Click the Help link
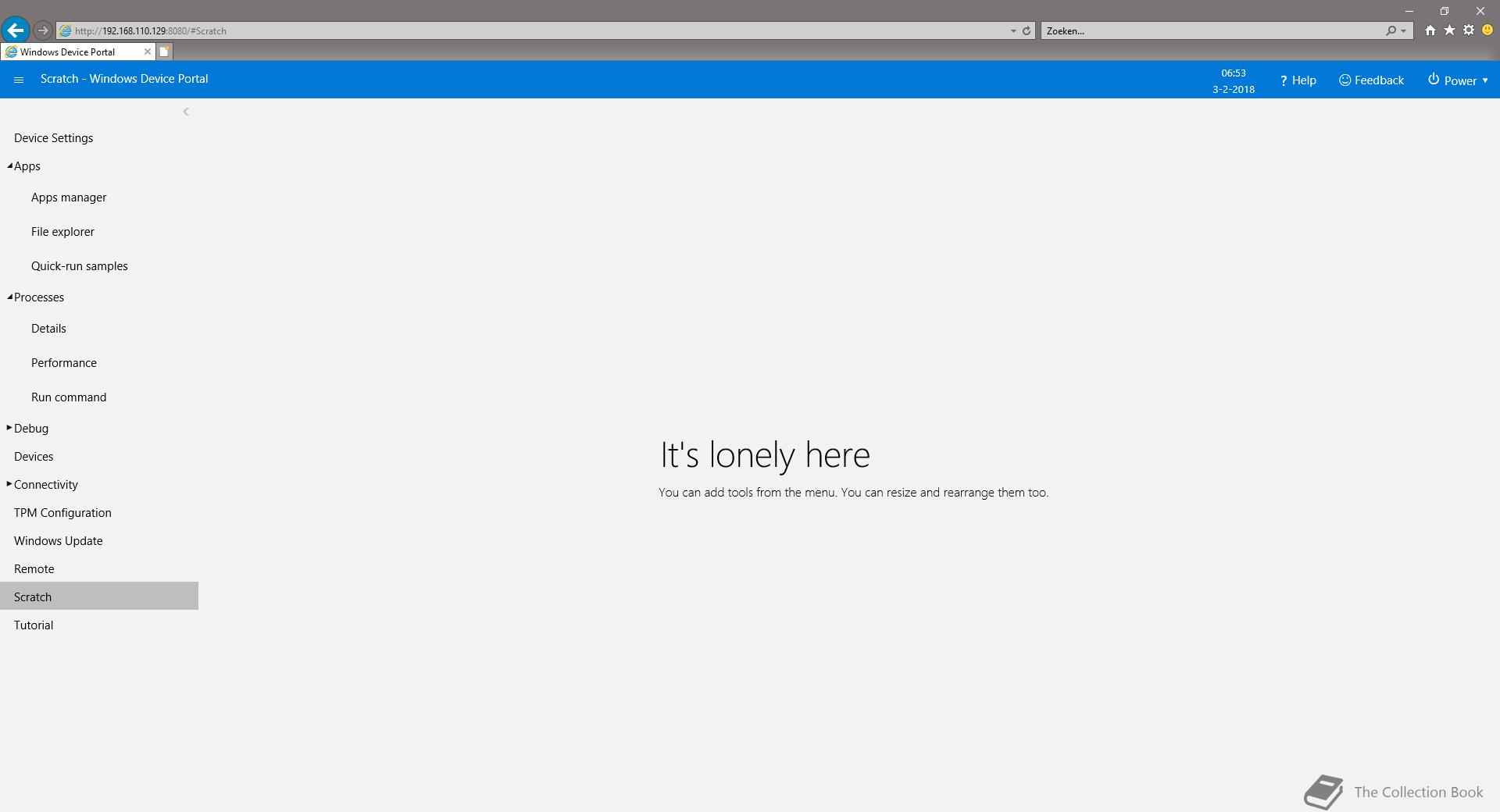The image size is (1500, 812). click(1298, 80)
